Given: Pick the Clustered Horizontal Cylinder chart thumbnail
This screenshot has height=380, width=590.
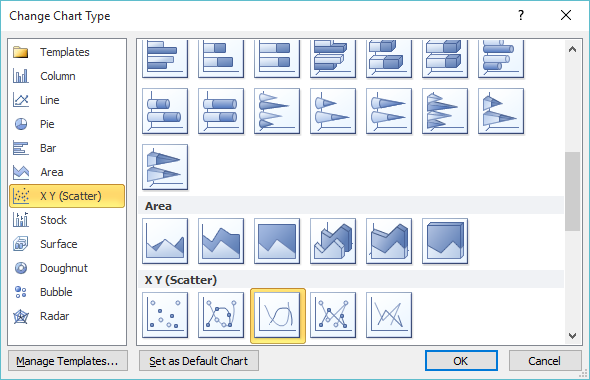Looking at the screenshot, I should 501,59.
